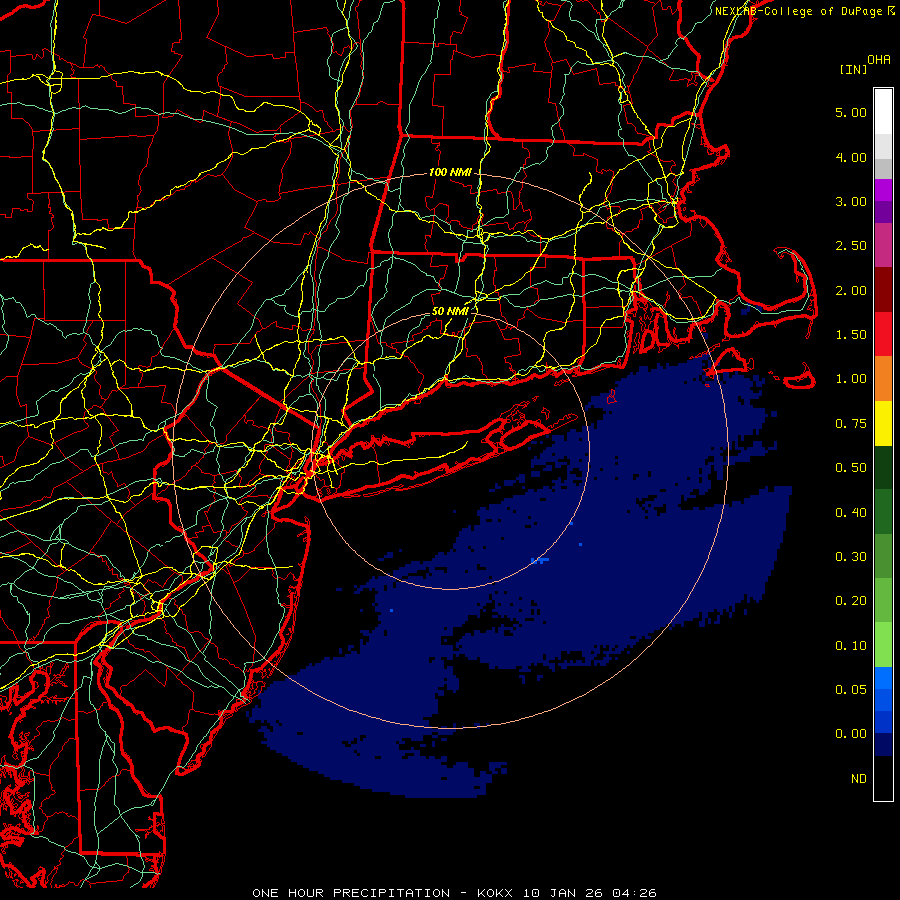This screenshot has width=900, height=900.
Task: Click the 50 NMI range ring label
Action: pyautogui.click(x=450, y=311)
